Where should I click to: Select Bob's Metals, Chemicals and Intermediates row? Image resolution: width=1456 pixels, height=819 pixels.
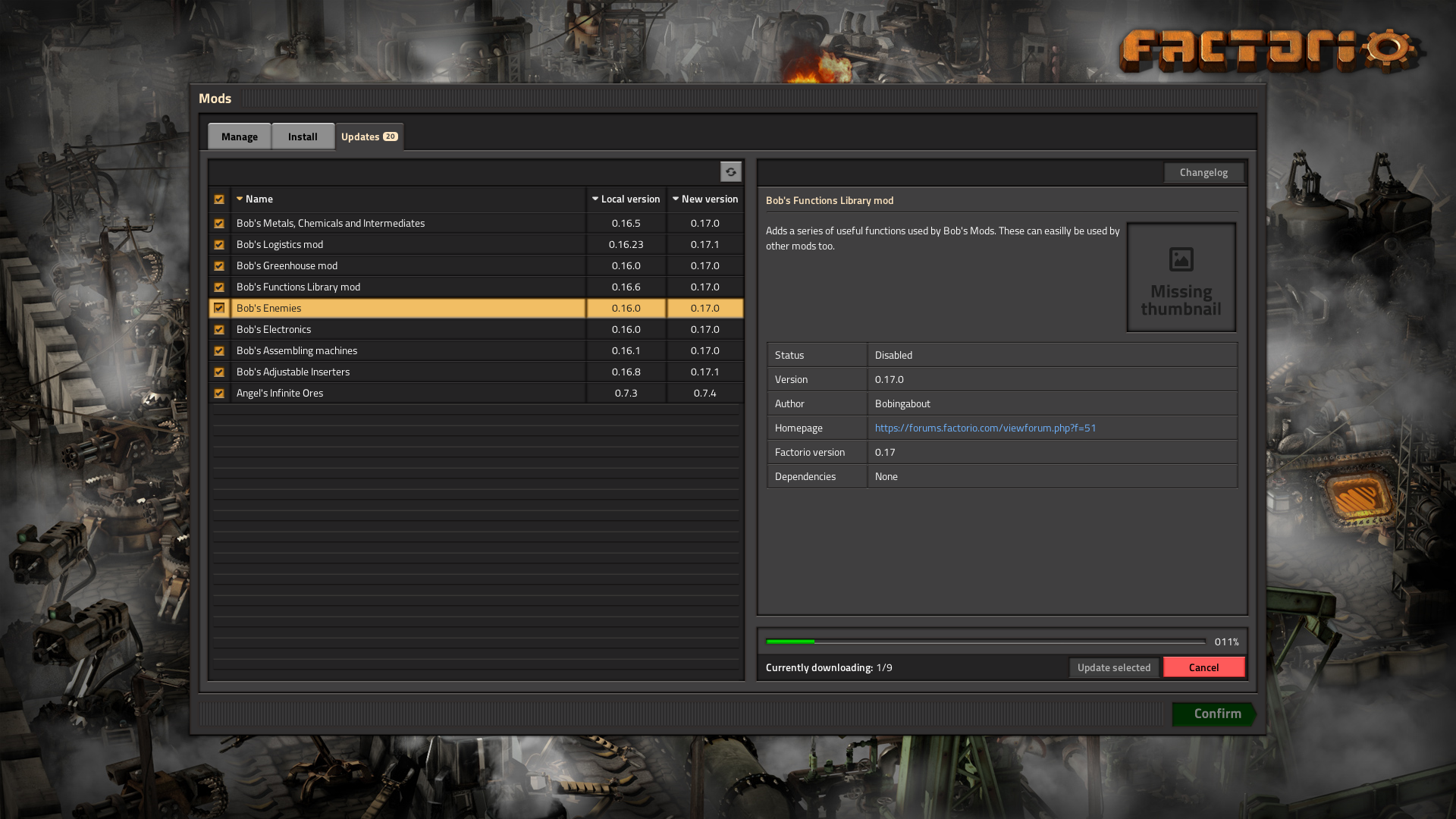tap(476, 223)
